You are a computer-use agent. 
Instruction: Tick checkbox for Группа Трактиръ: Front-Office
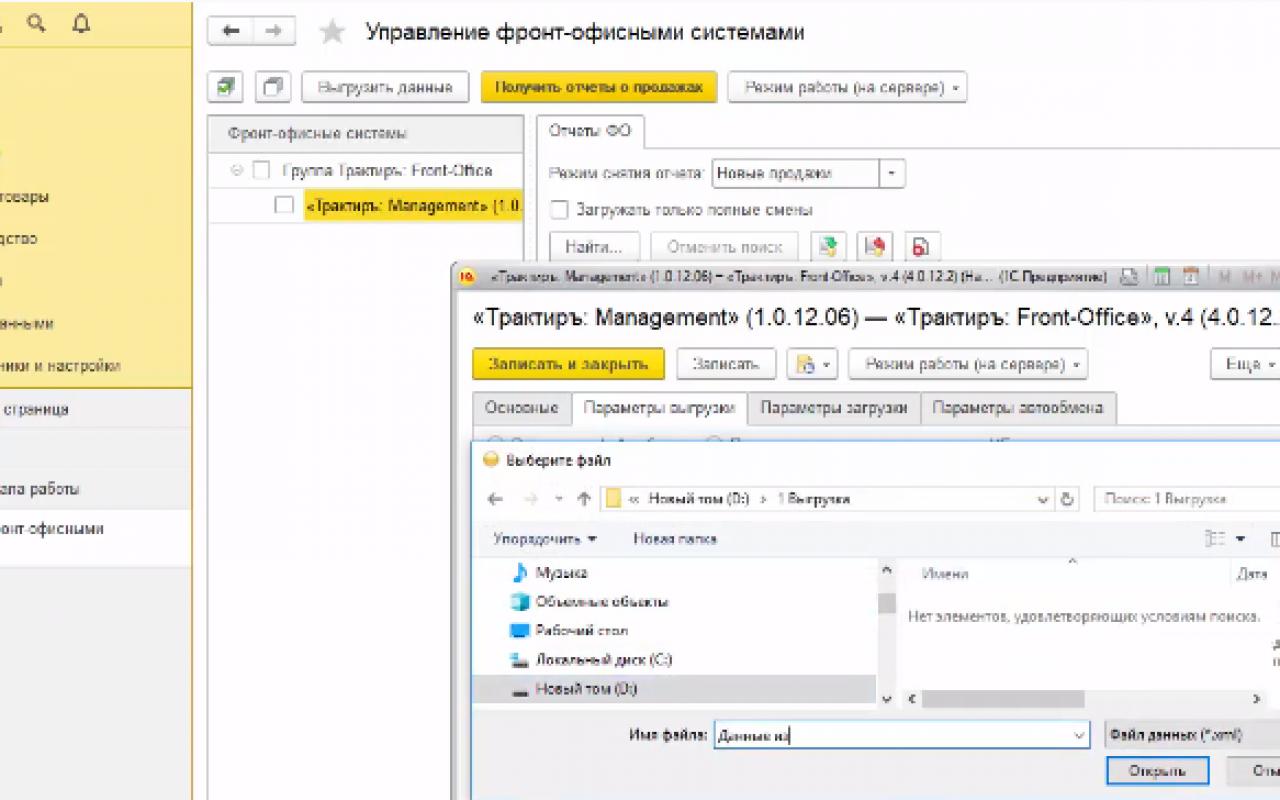(261, 171)
